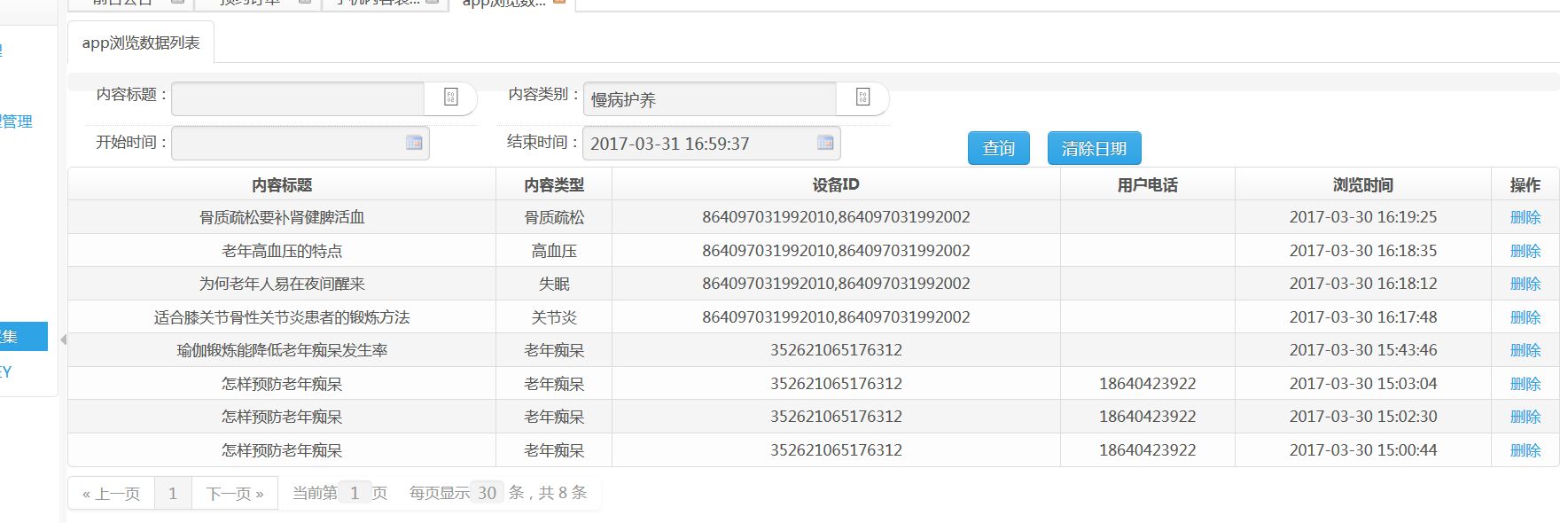Open the 开始时间 calendar picker
The image size is (1568, 523).
(414, 143)
